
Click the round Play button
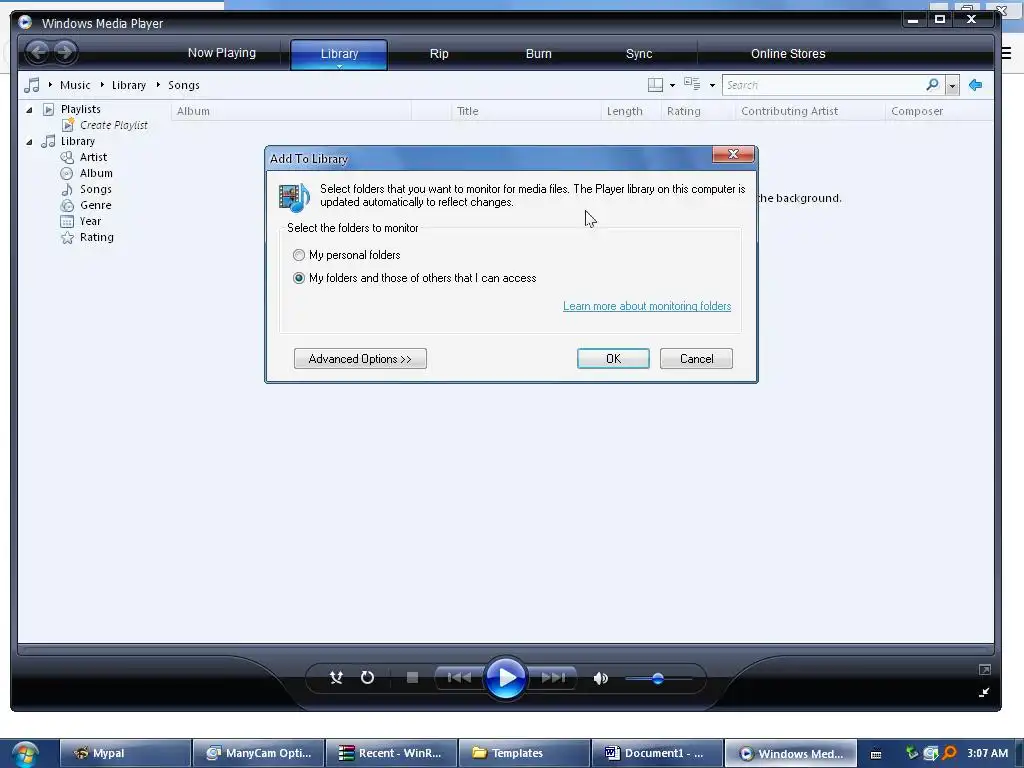click(505, 678)
